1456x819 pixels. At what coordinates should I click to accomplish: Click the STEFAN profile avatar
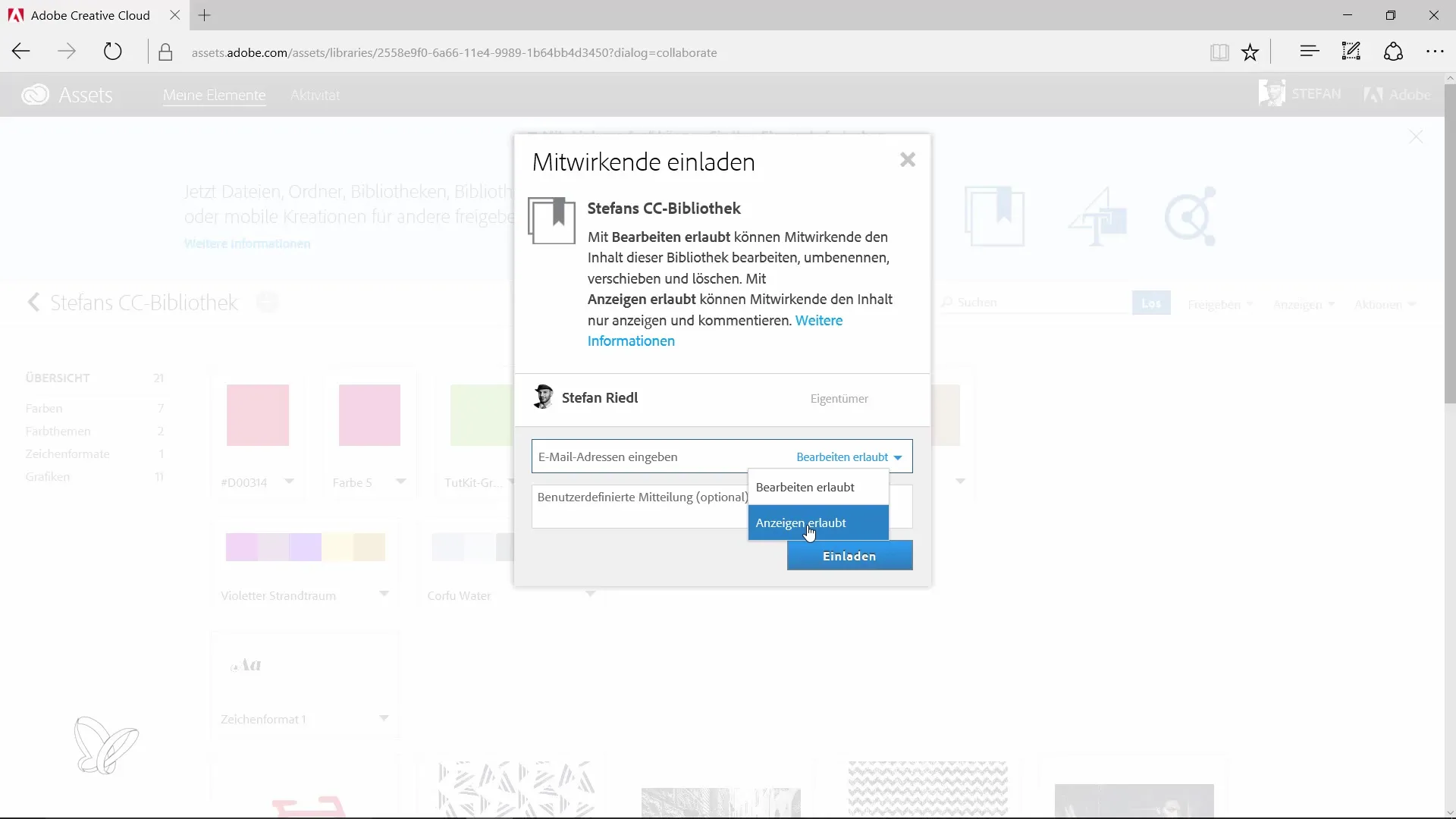(x=1272, y=93)
